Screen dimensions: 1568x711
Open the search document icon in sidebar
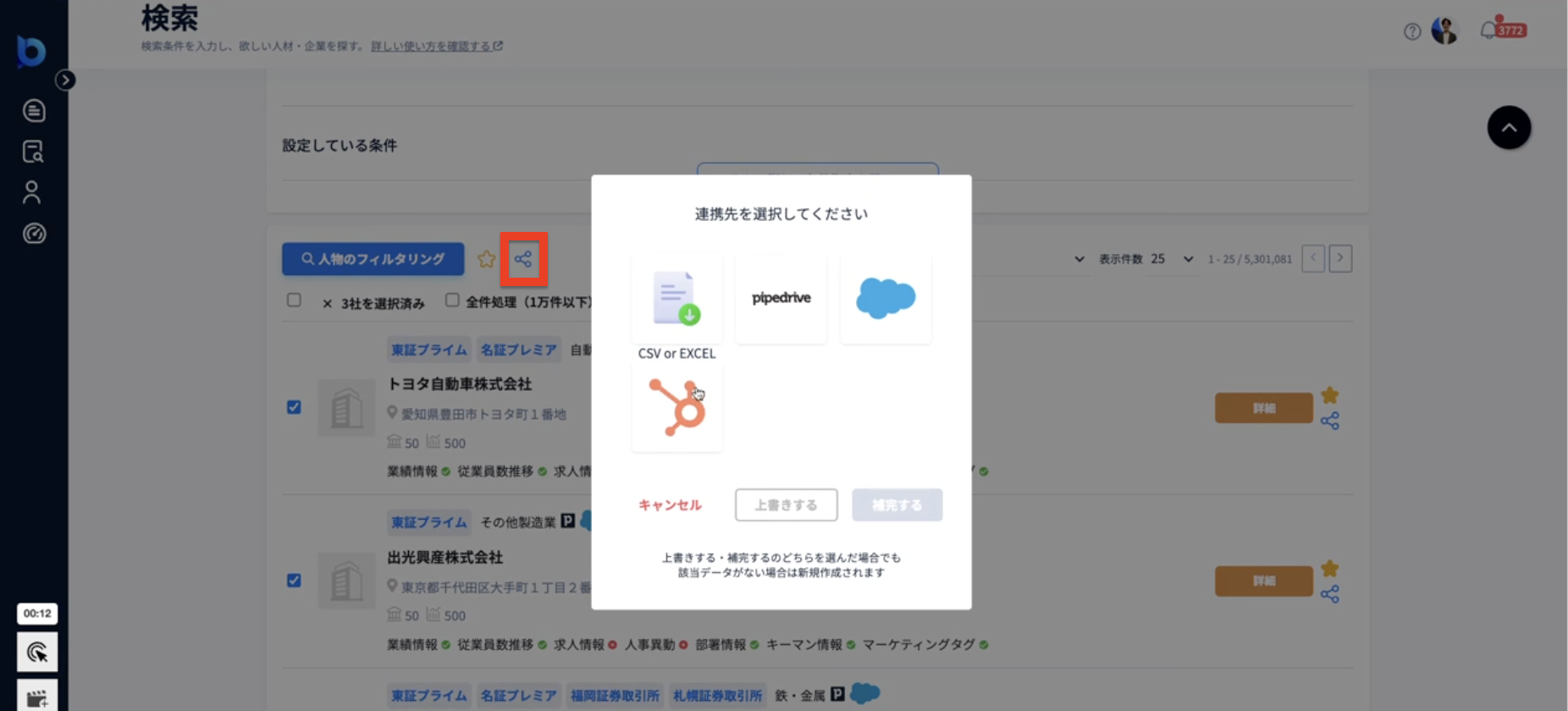pos(33,152)
